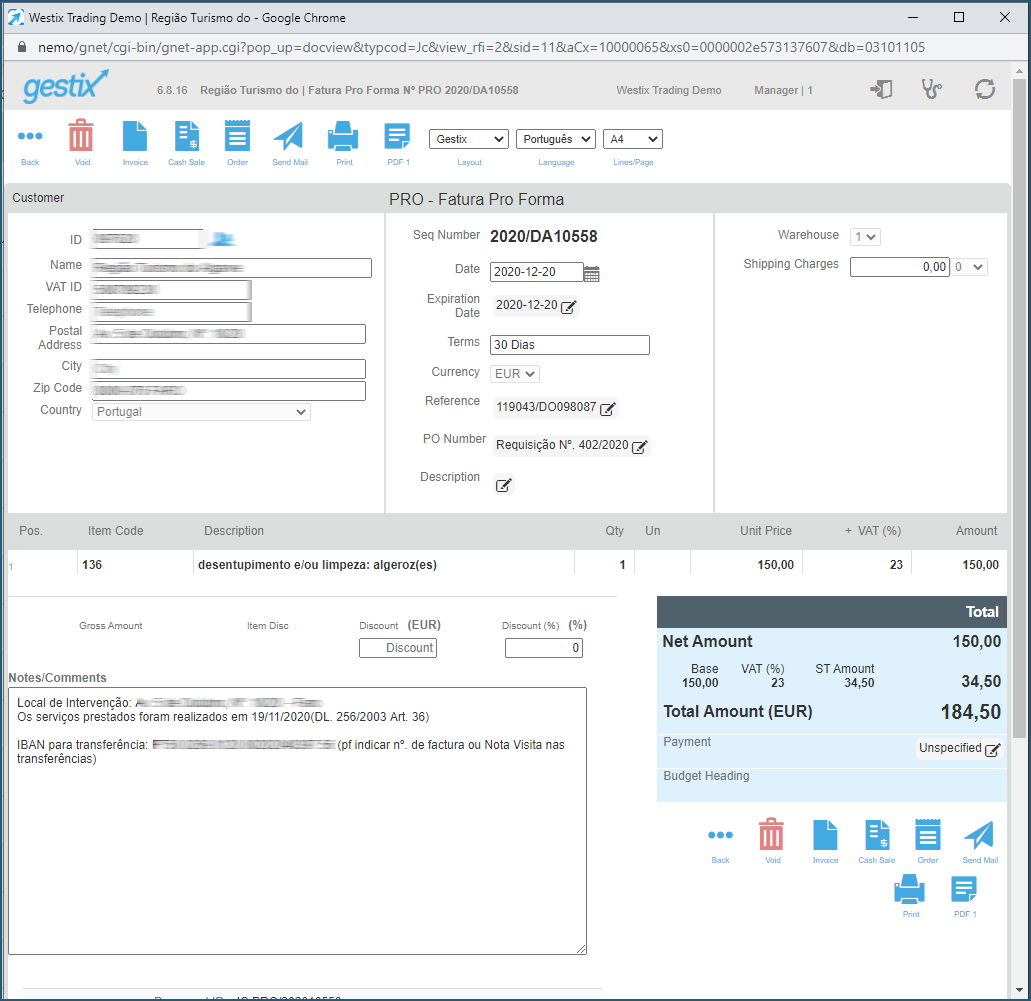Click the stethoscope diagnostics icon

931,89
